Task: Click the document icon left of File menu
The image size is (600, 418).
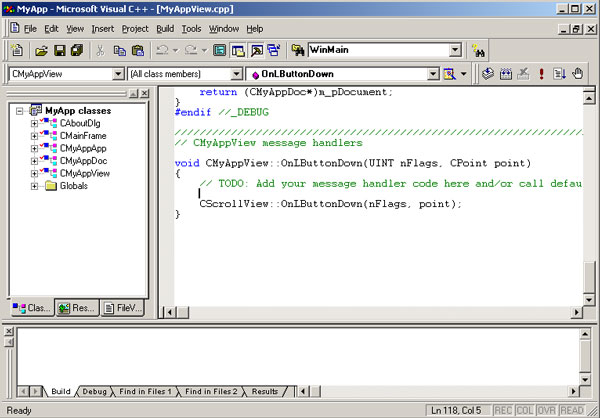Action: (x=15, y=28)
